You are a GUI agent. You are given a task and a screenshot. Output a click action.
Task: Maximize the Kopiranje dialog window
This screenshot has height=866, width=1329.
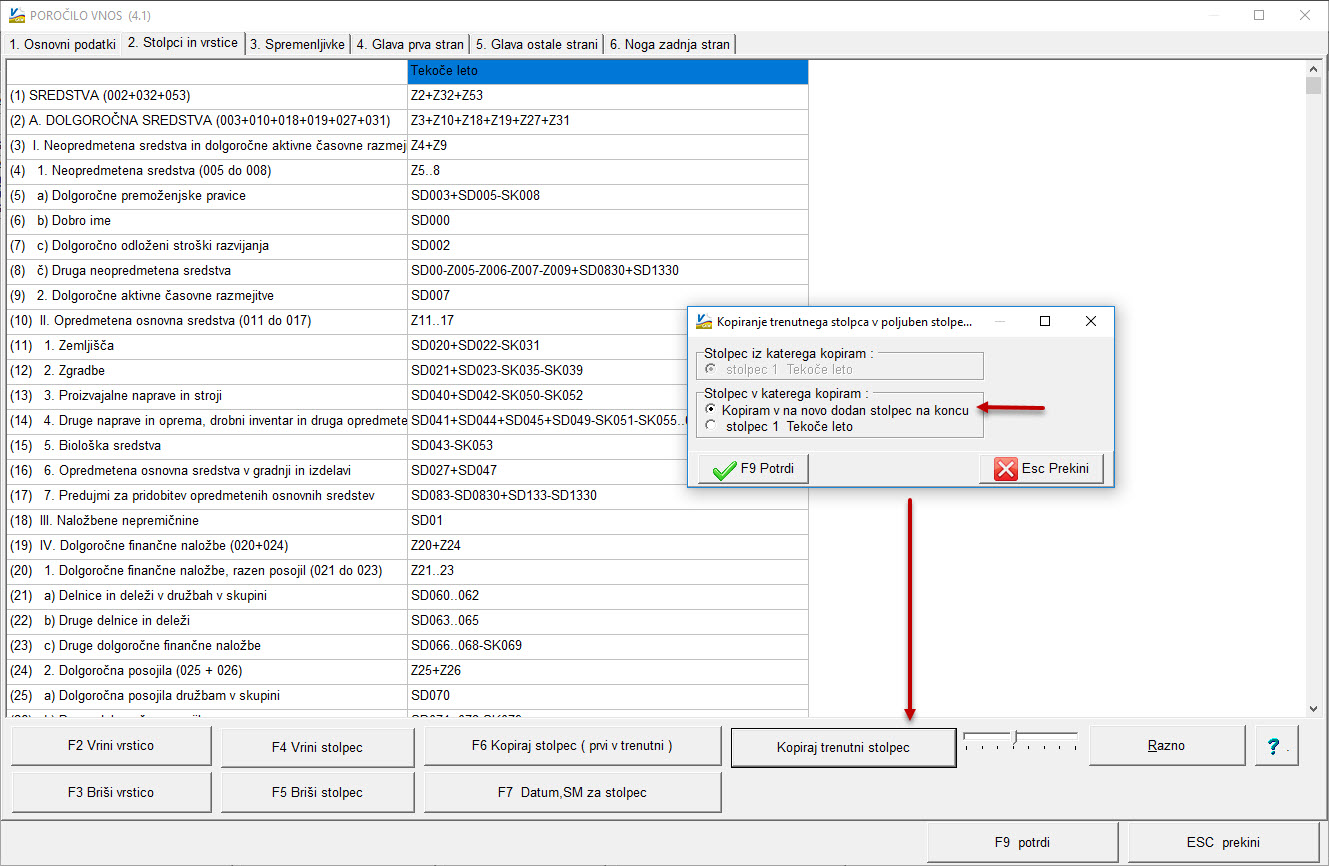pyautogui.click(x=1045, y=321)
